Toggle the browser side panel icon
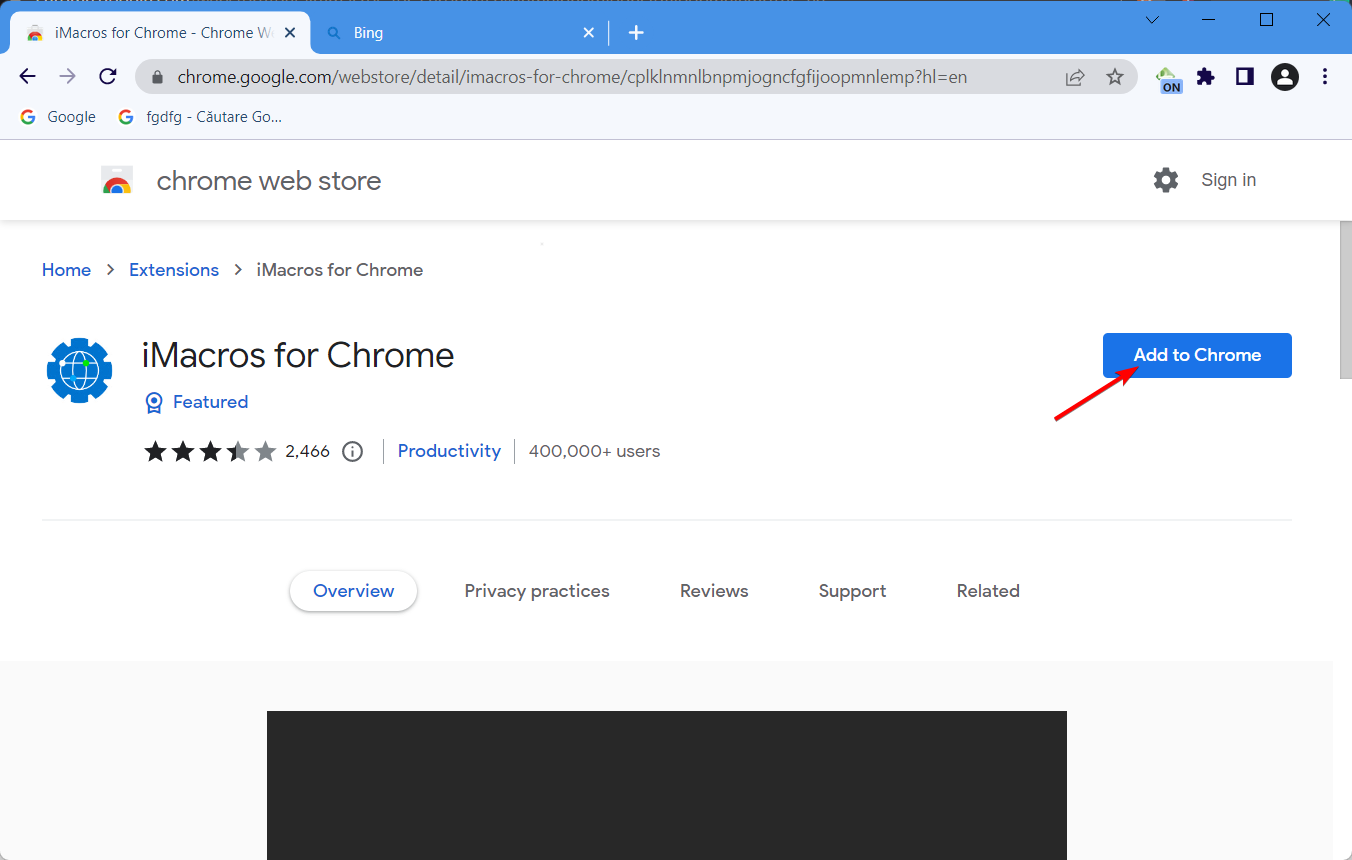This screenshot has width=1352, height=860. click(x=1245, y=77)
